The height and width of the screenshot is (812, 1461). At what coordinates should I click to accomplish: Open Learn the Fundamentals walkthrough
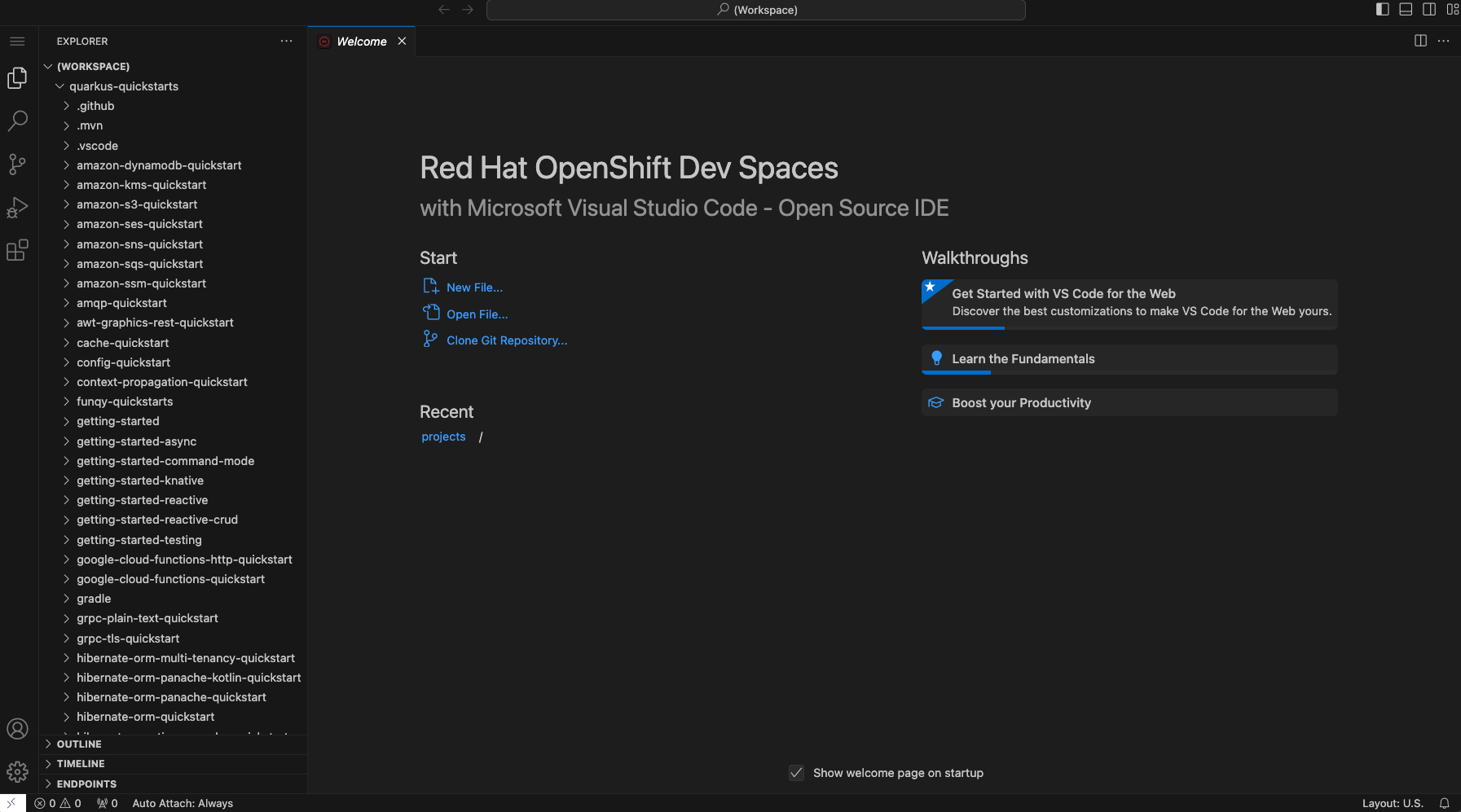click(x=1129, y=359)
